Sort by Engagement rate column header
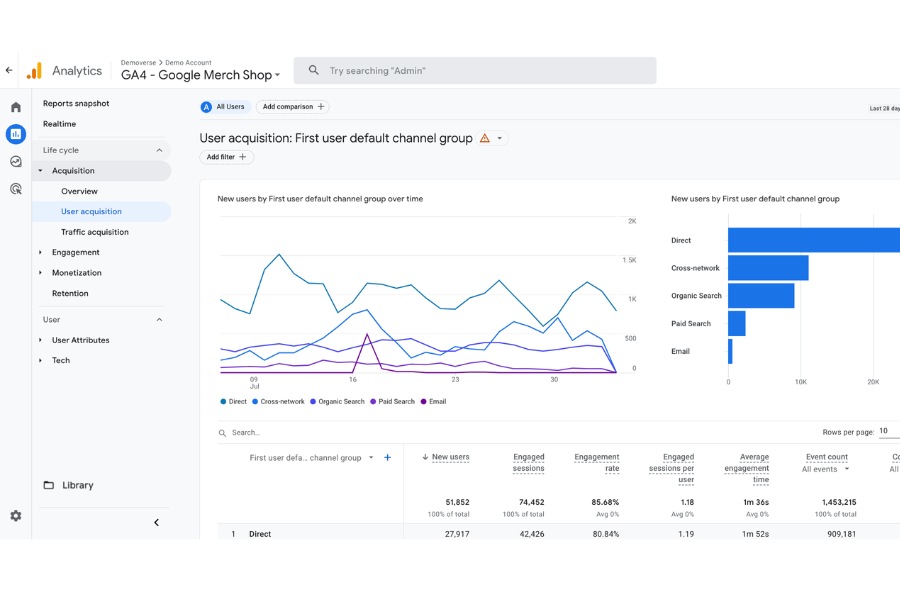Image resolution: width=900 pixels, height=600 pixels. 596,463
